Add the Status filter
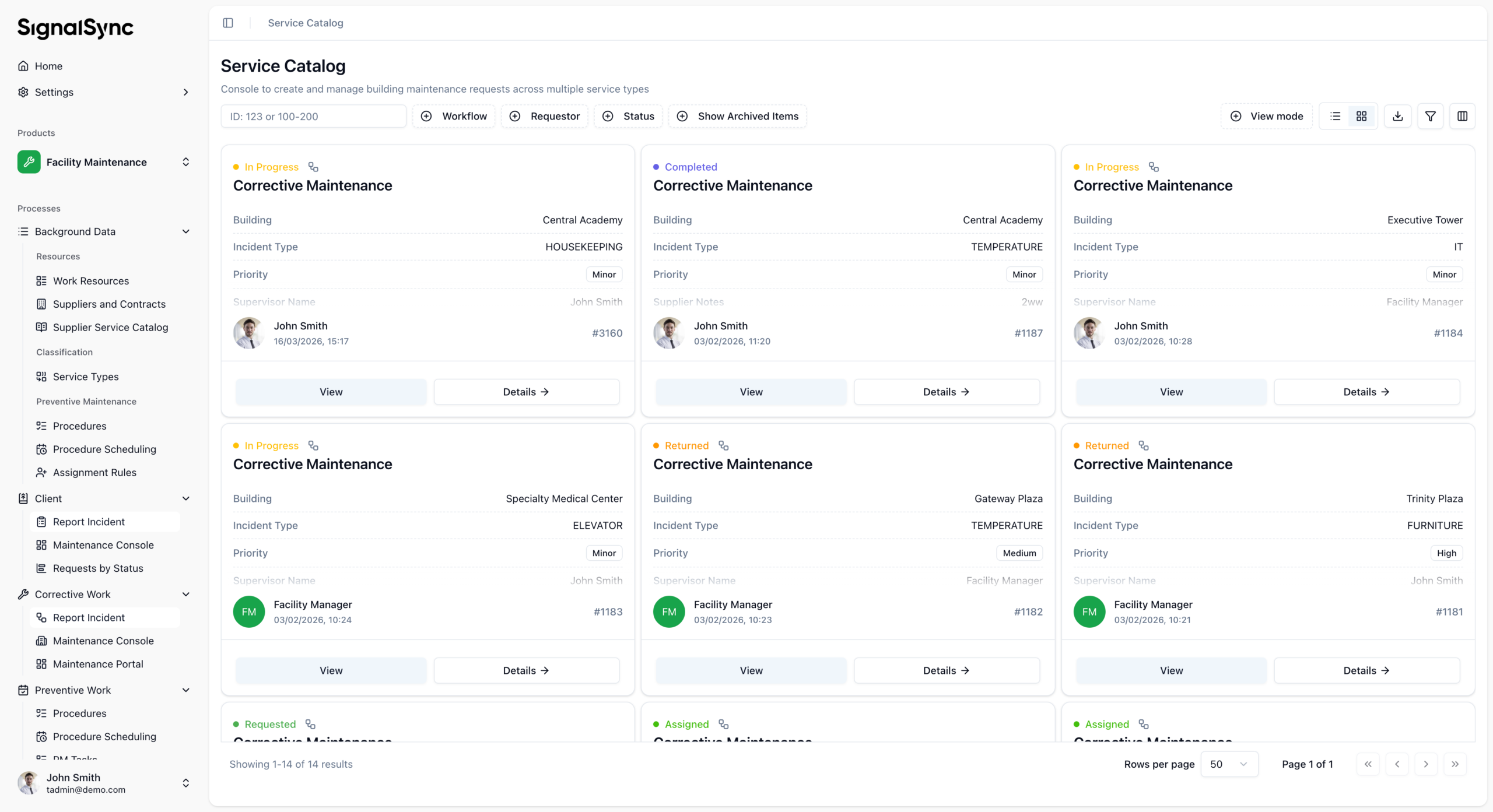The image size is (1493, 812). coord(628,116)
